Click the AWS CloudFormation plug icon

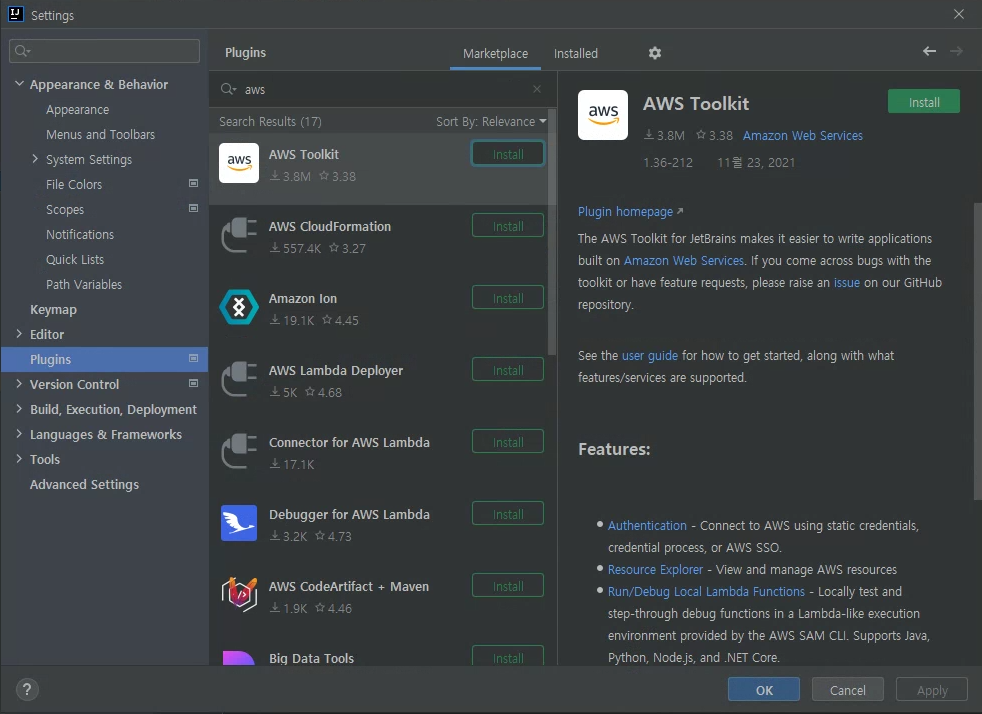click(x=239, y=235)
